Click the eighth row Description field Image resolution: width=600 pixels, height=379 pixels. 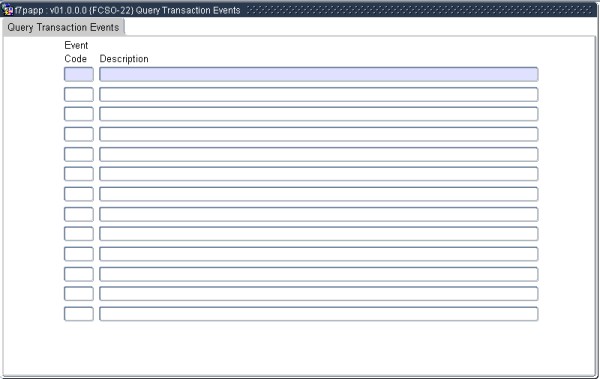(319, 214)
